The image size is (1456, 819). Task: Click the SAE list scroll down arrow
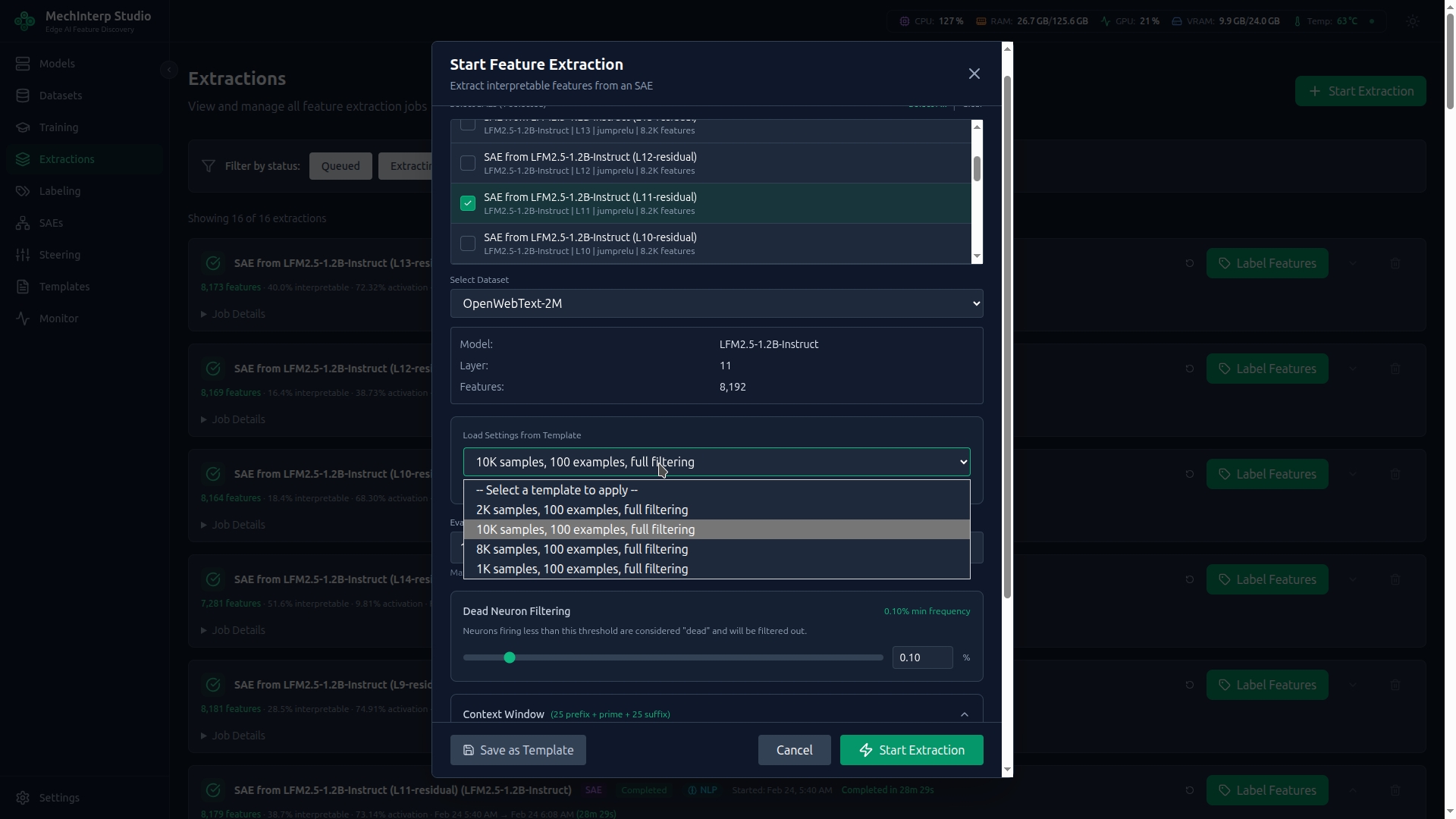coord(977,256)
